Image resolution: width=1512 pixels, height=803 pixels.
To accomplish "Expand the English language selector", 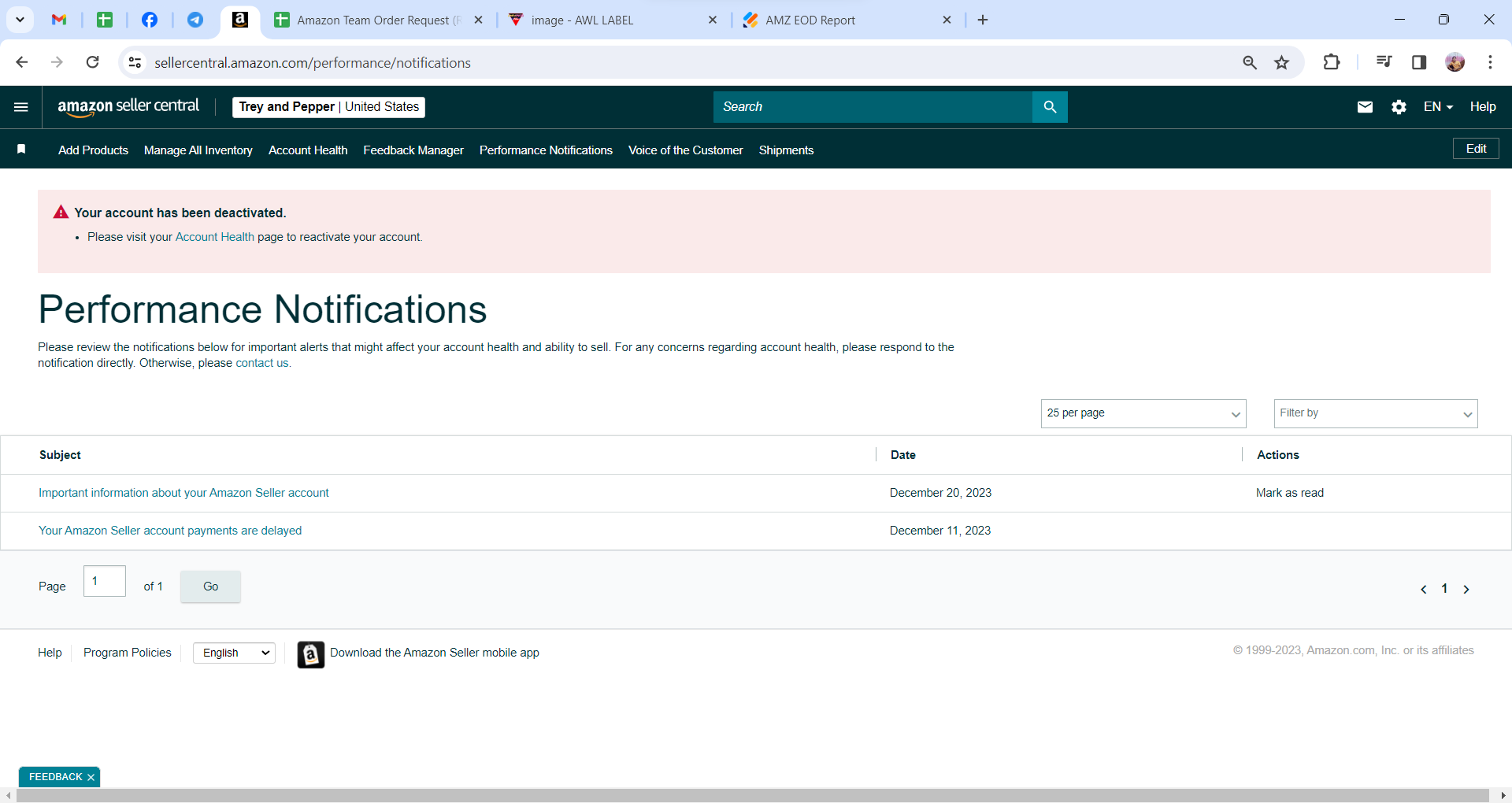I will tap(234, 653).
